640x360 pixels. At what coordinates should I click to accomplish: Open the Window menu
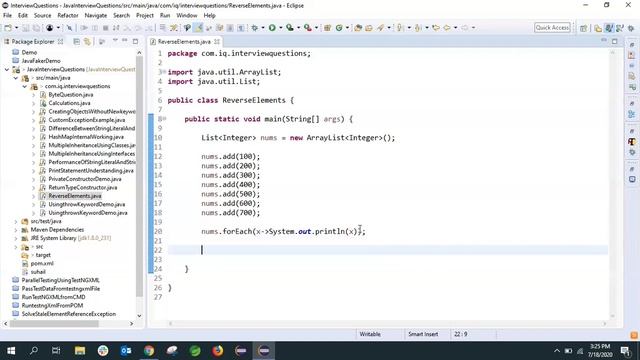(x=187, y=16)
